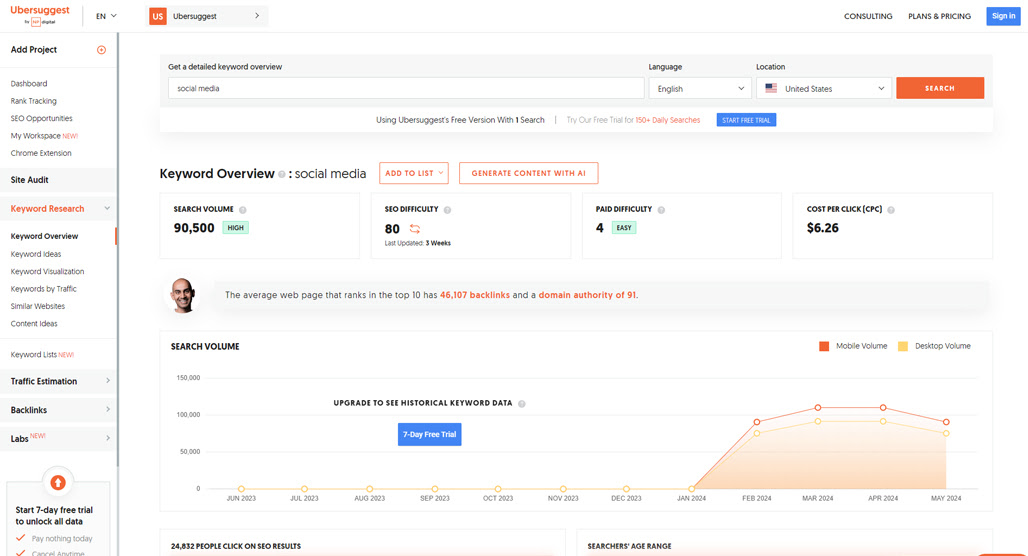Click Cost Per Click help icon
This screenshot has height=556, width=1028.
891,210
